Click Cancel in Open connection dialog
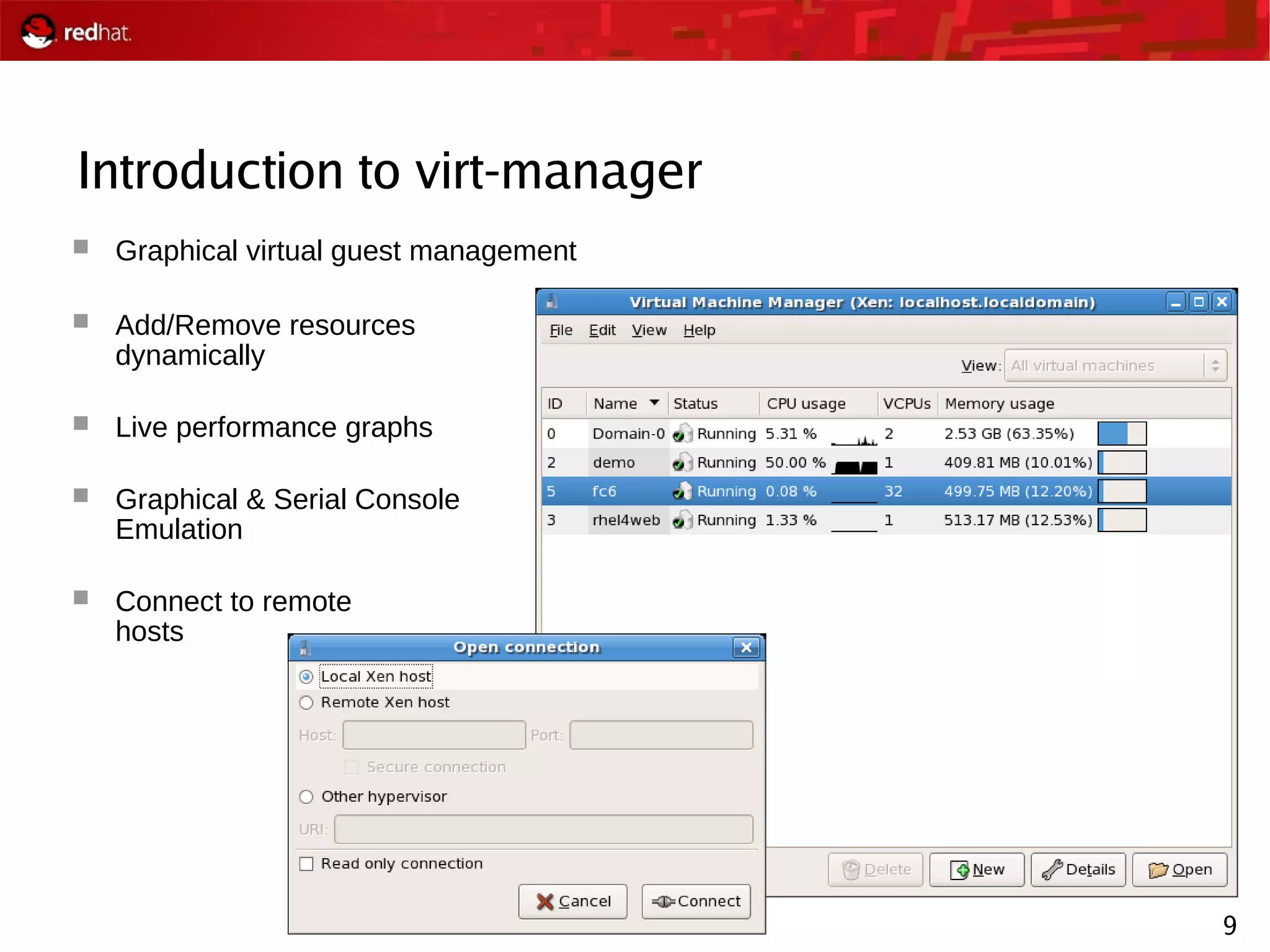This screenshot has width=1270, height=952. (x=572, y=901)
